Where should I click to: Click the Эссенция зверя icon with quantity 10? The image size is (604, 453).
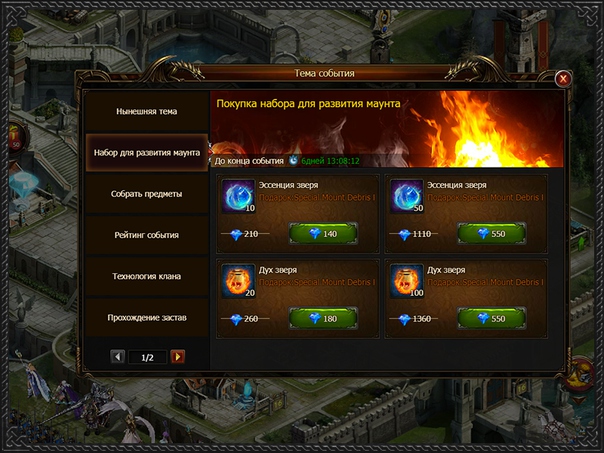[238, 196]
